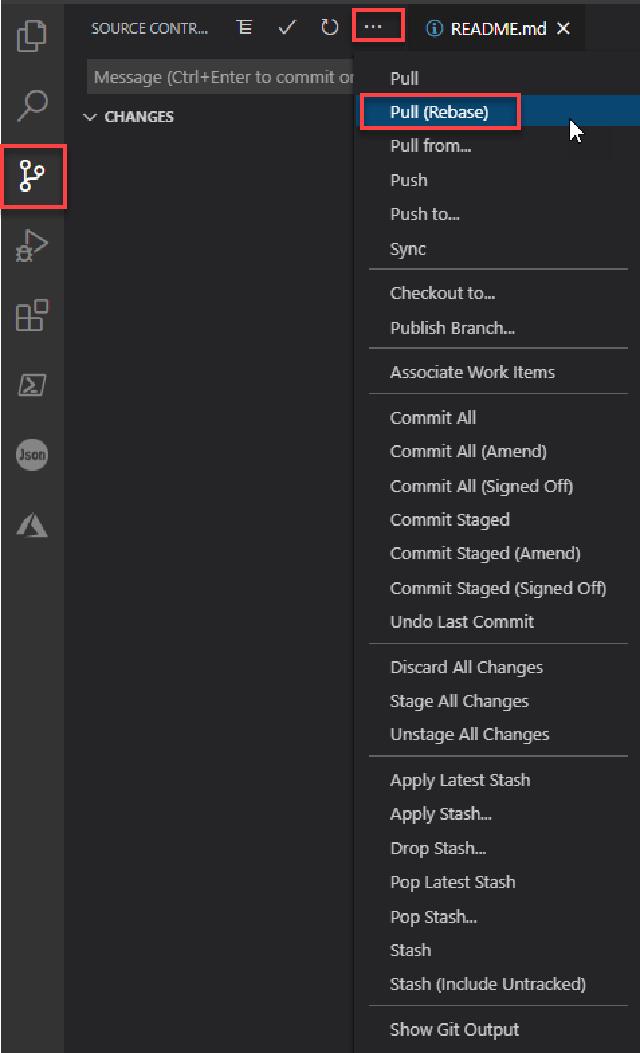Collapse the Changes section
Viewport: 640px width, 1053px height.
tap(129, 117)
